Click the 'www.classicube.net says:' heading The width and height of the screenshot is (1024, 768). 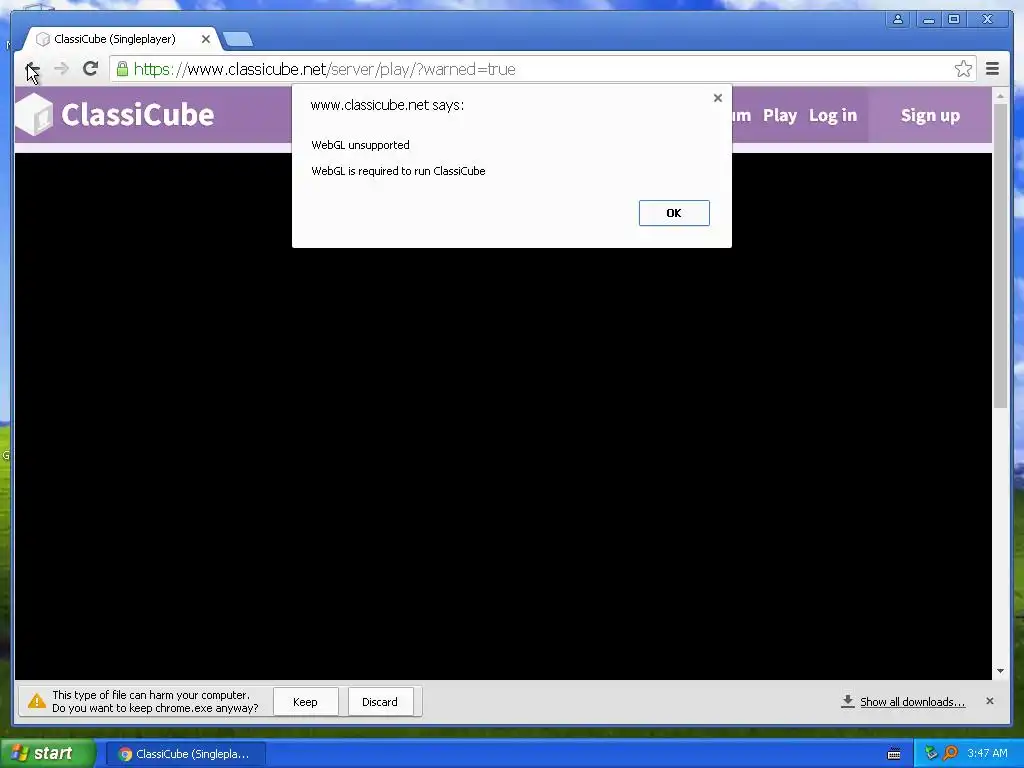(387, 105)
